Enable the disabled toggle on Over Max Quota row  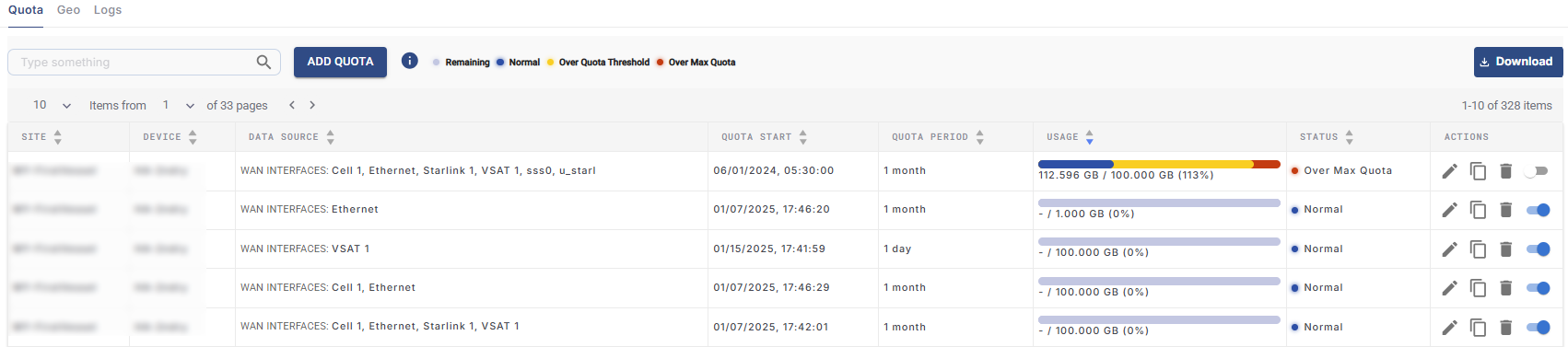coord(1537,171)
